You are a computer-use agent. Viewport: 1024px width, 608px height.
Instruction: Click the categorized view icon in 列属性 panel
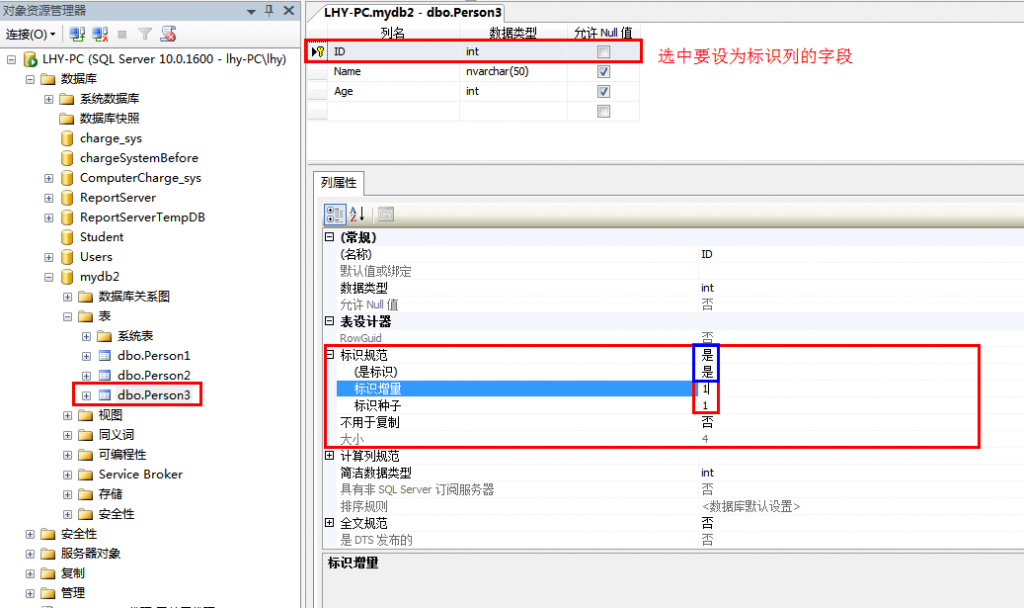[335, 213]
